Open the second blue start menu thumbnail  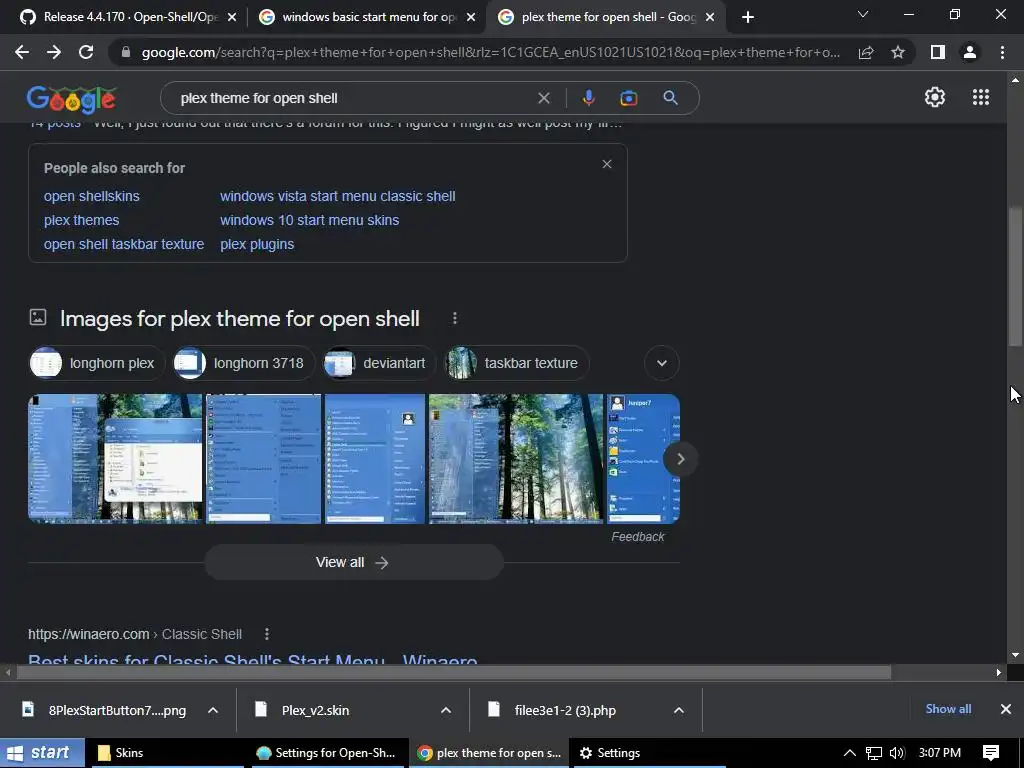[263, 458]
